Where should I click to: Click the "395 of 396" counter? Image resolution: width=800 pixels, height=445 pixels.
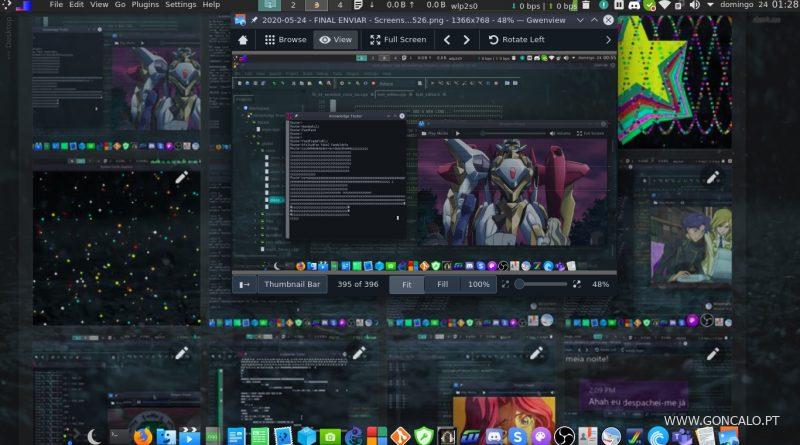pos(358,284)
